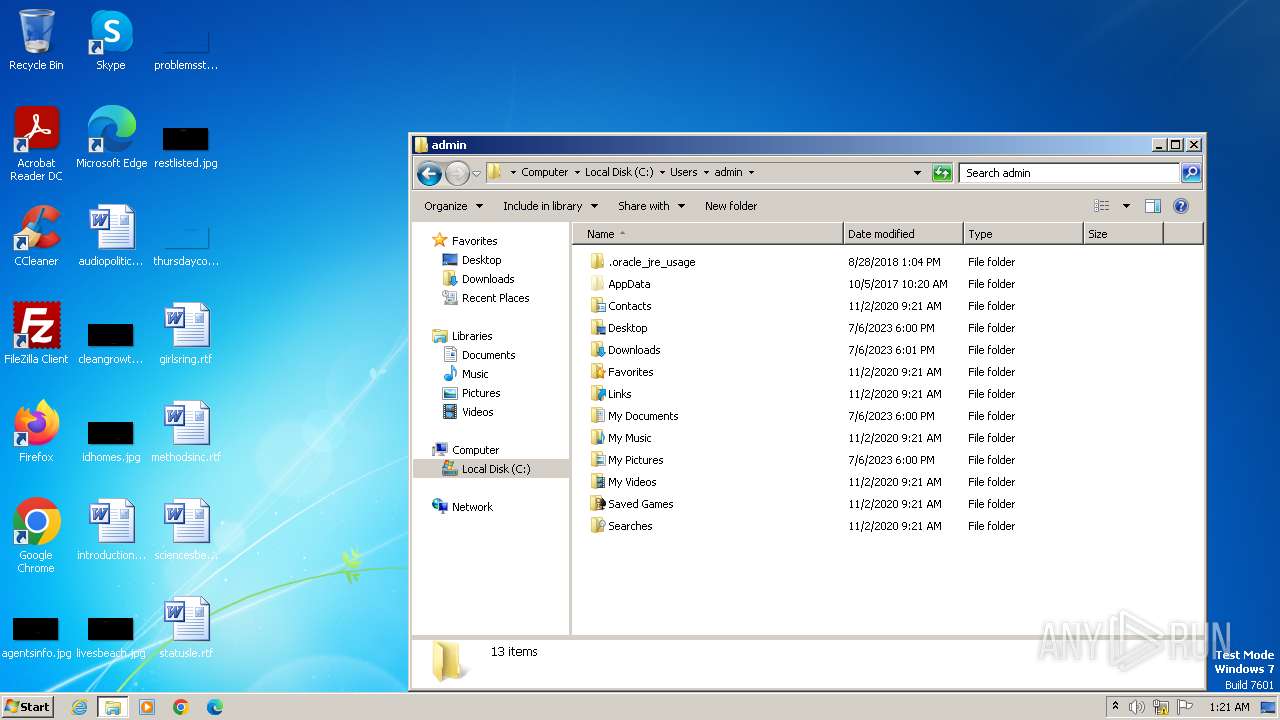Sort by Size column header
The image size is (1280, 720).
1123,234
